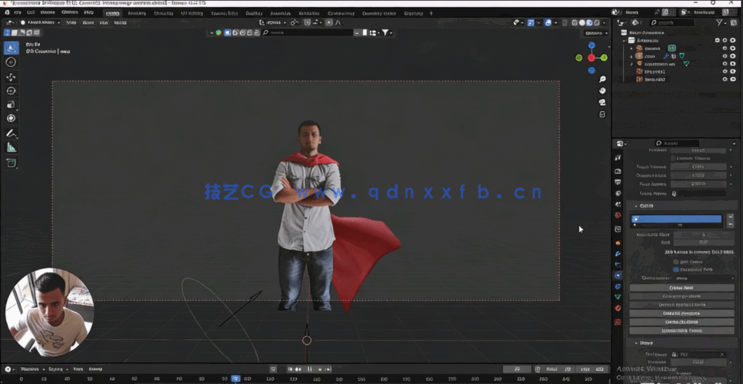Open the checkered Texture properties tab

coord(618,322)
